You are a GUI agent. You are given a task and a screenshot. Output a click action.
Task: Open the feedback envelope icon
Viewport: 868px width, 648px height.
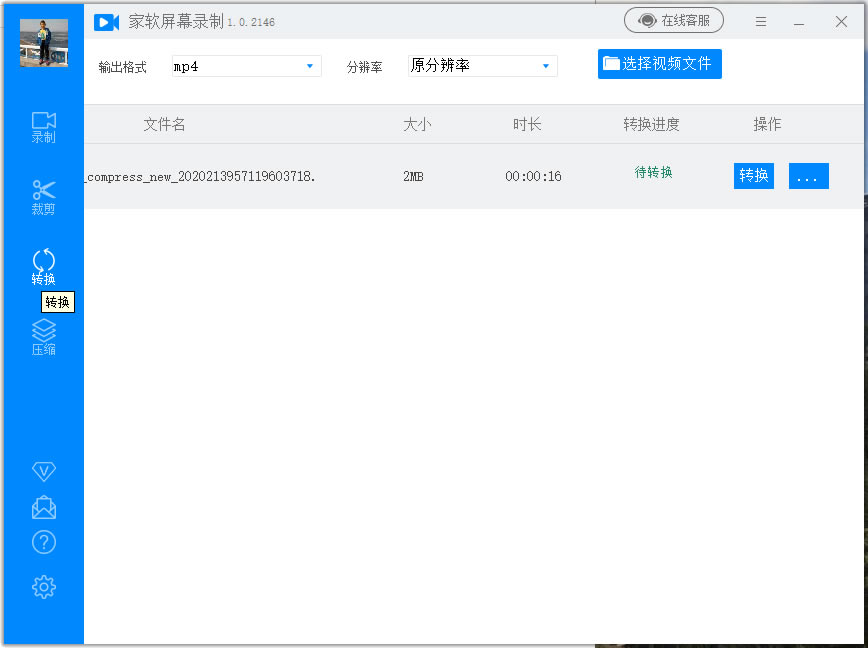[x=43, y=507]
